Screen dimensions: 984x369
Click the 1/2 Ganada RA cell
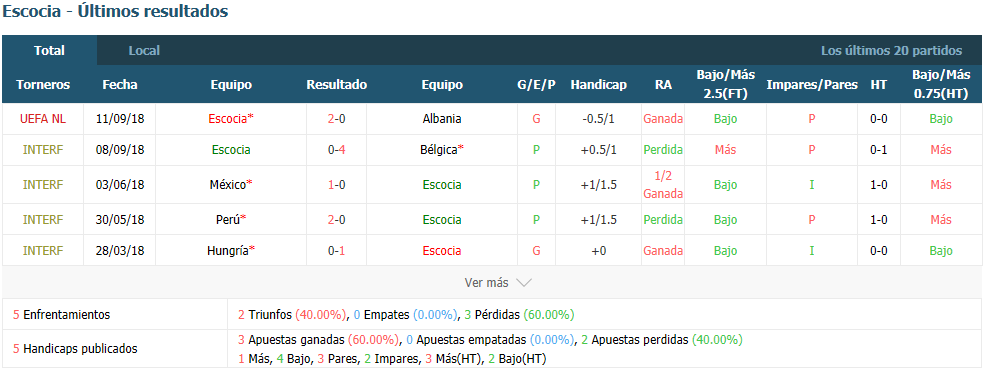(x=663, y=184)
